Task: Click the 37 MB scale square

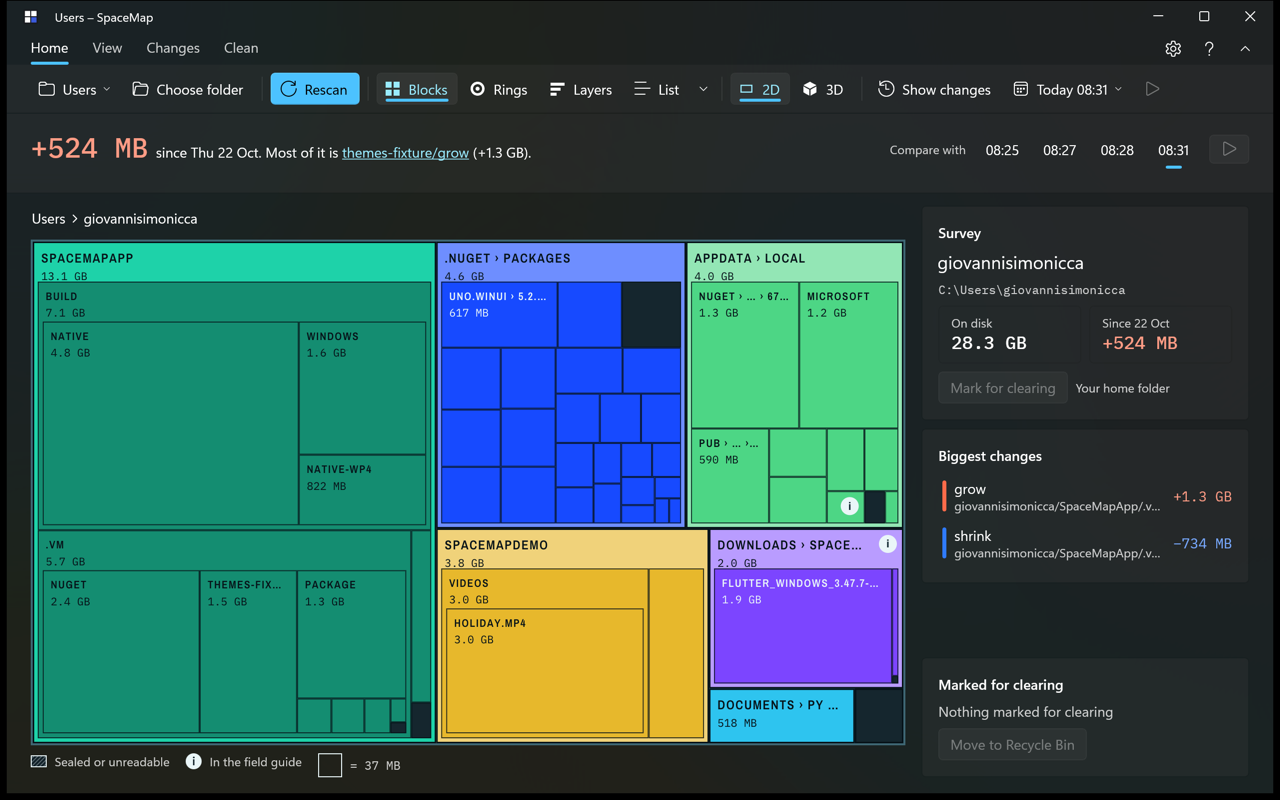Action: click(330, 765)
